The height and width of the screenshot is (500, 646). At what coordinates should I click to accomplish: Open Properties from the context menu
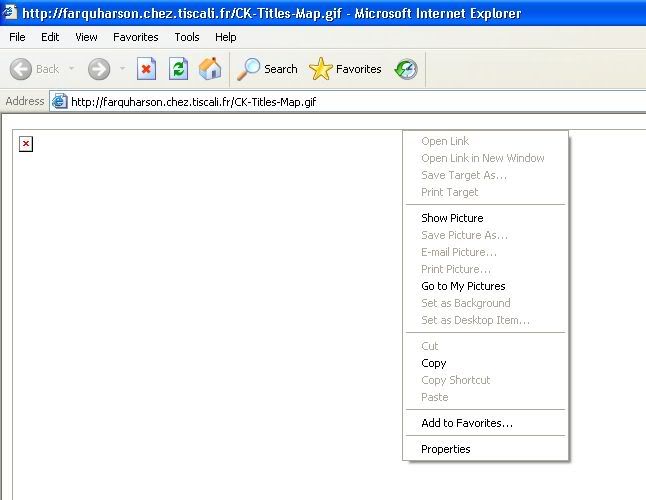[x=485, y=449]
